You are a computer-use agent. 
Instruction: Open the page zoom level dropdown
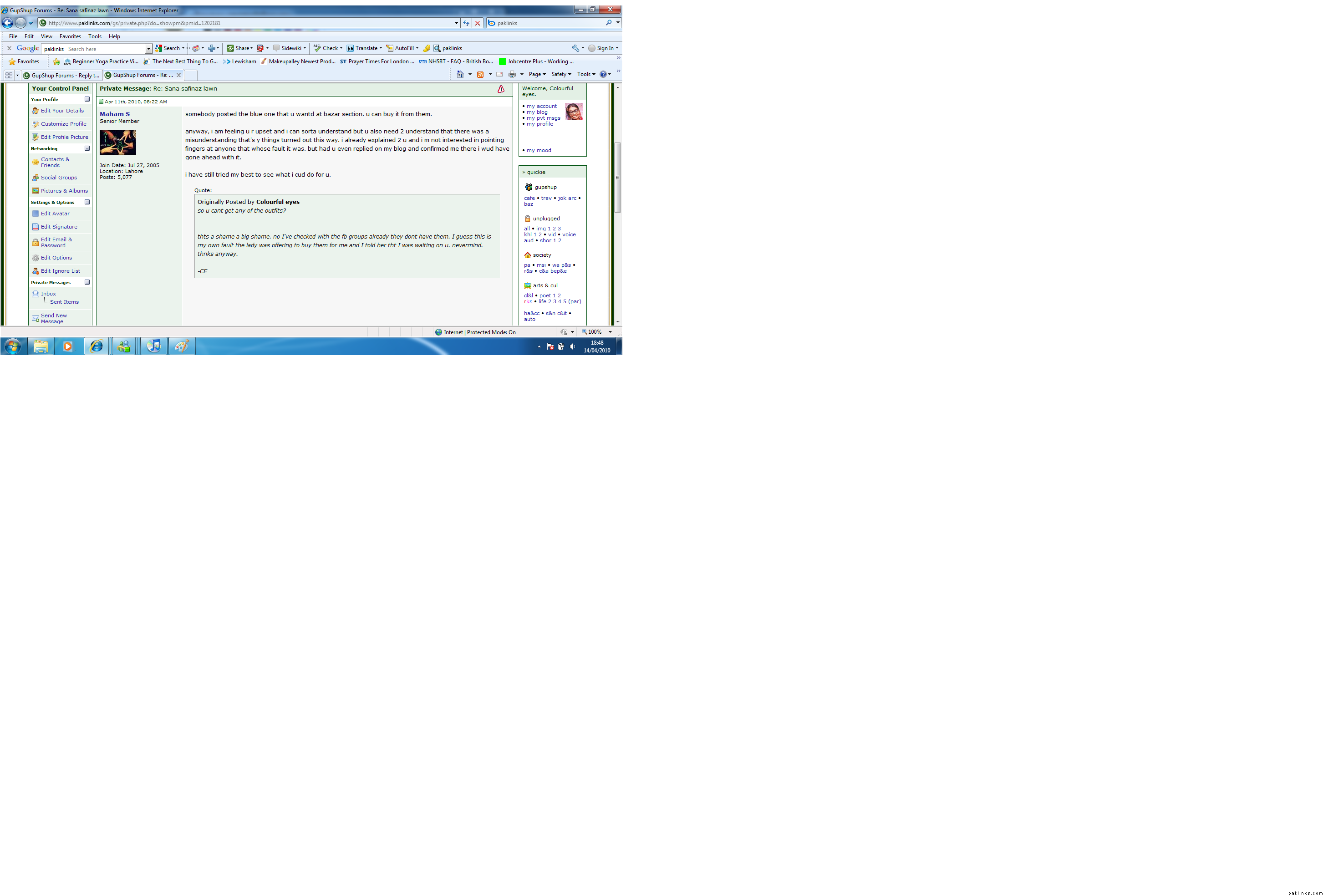(610, 332)
